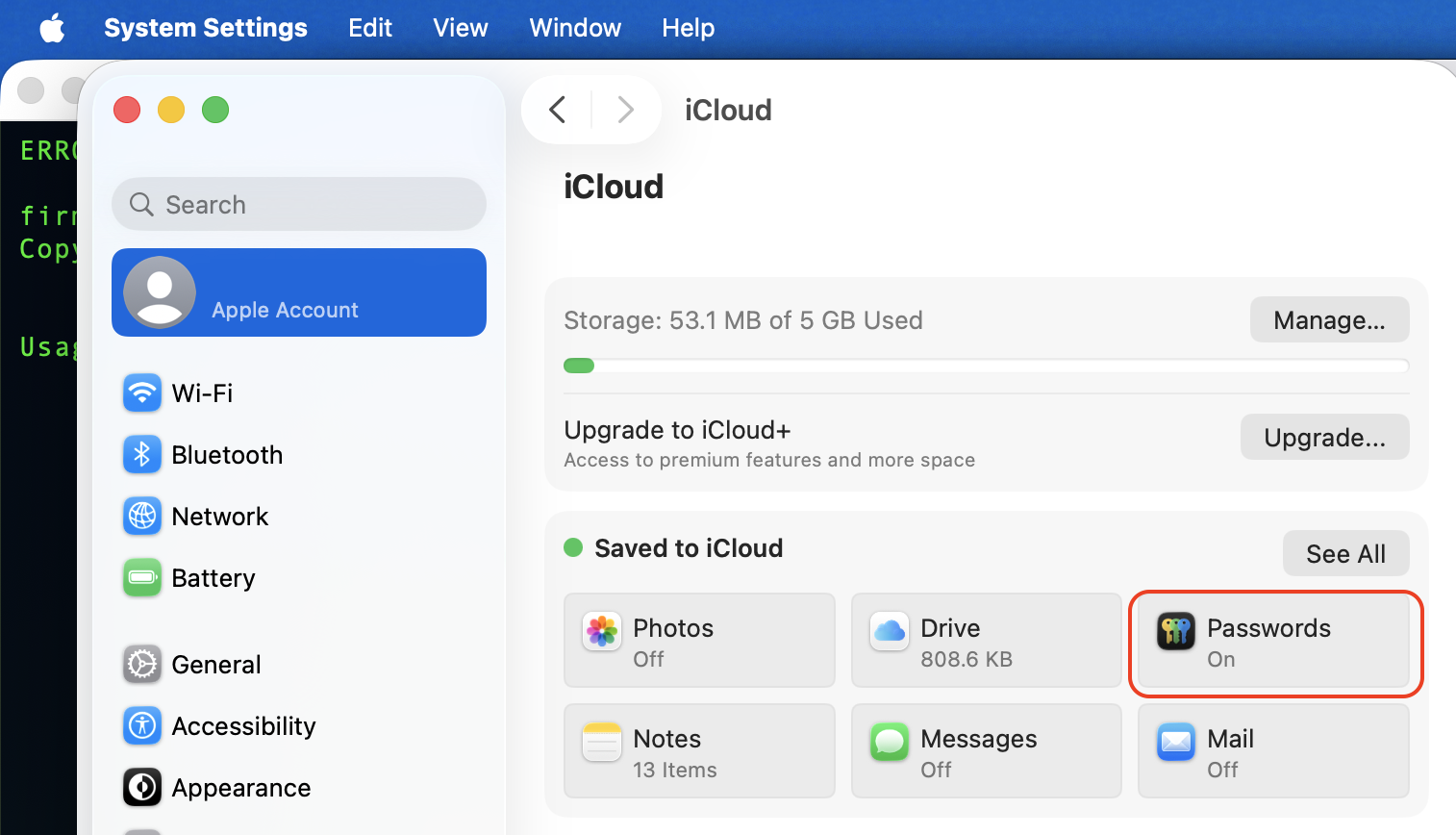The image size is (1456, 835).
Task: Open the Messages iCloud tile
Action: [986, 751]
